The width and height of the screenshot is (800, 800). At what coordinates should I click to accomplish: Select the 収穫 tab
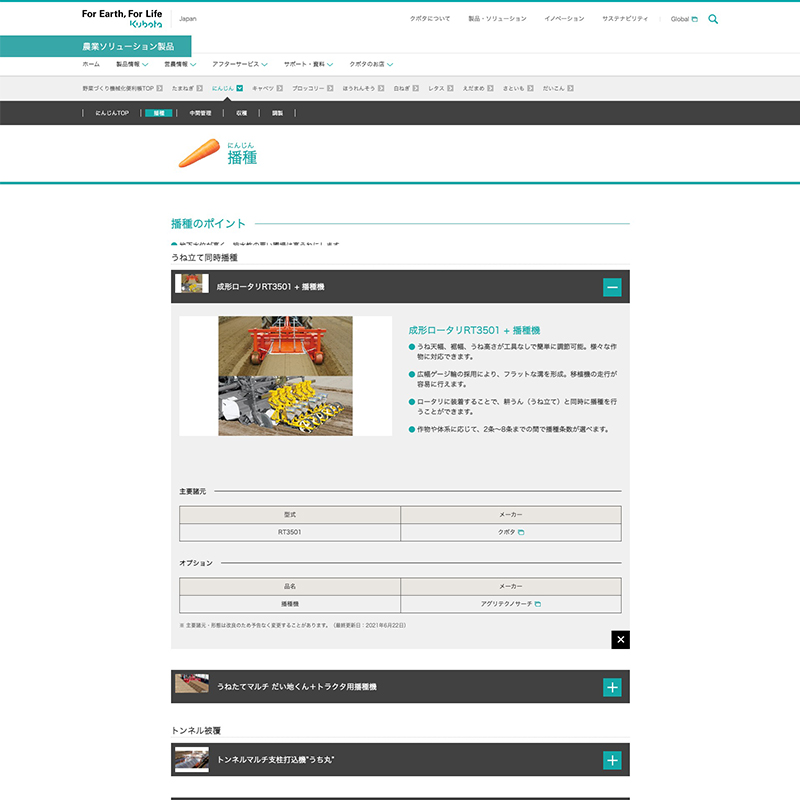coord(242,113)
